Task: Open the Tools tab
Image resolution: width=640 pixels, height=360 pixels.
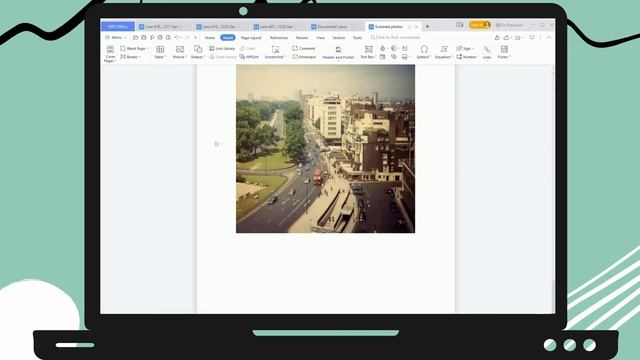Action: [x=357, y=38]
